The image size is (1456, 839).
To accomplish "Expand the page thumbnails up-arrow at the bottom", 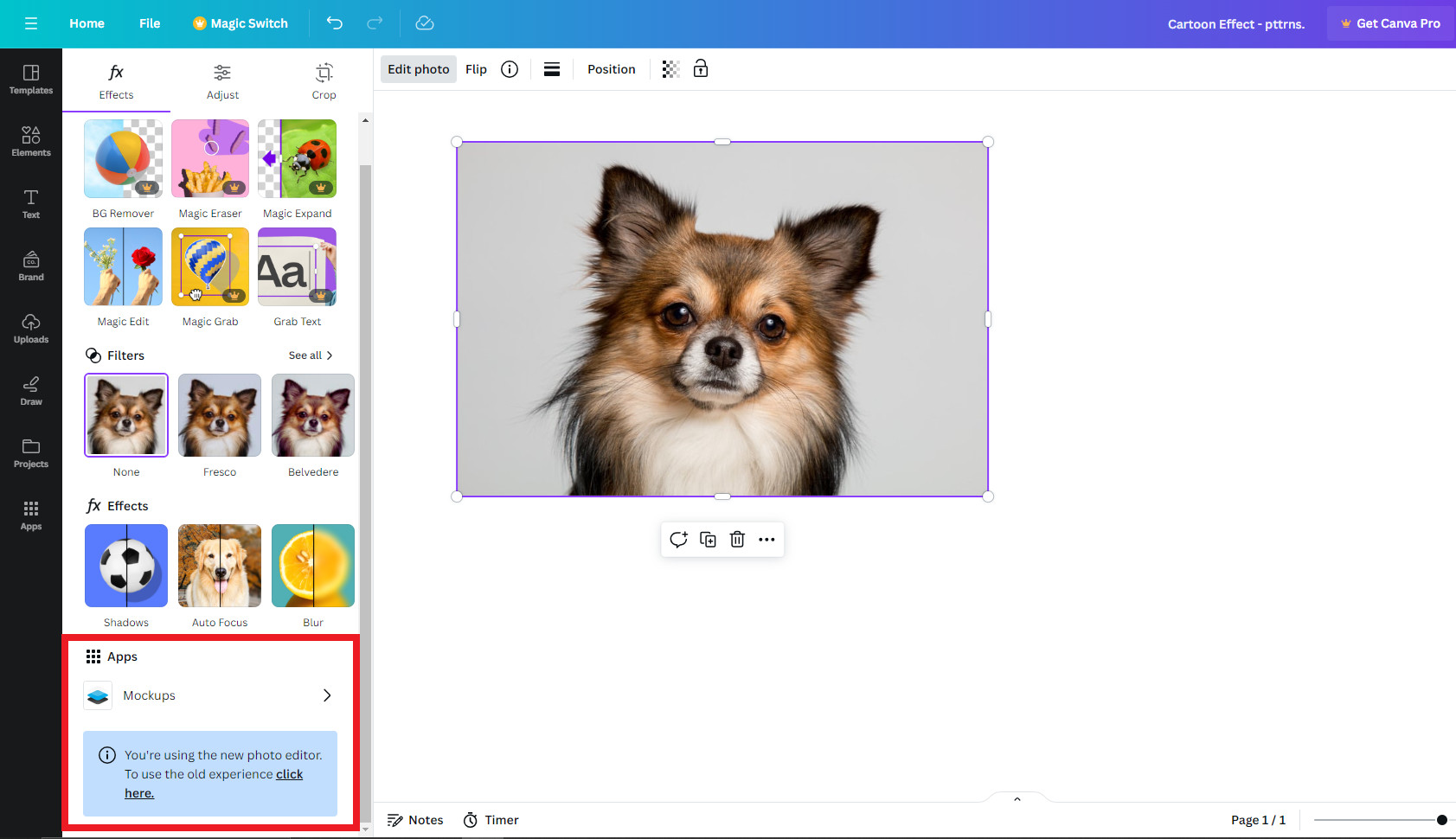I will (x=1017, y=798).
